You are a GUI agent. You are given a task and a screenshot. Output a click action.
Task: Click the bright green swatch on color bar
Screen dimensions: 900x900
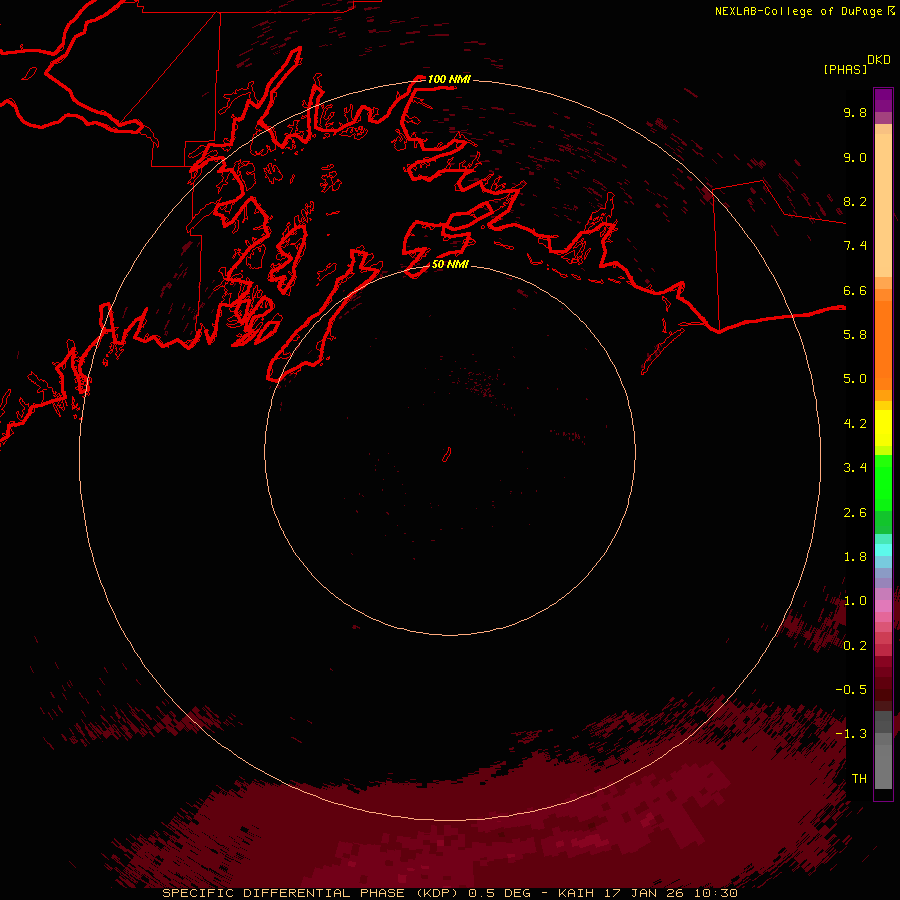pos(883,483)
